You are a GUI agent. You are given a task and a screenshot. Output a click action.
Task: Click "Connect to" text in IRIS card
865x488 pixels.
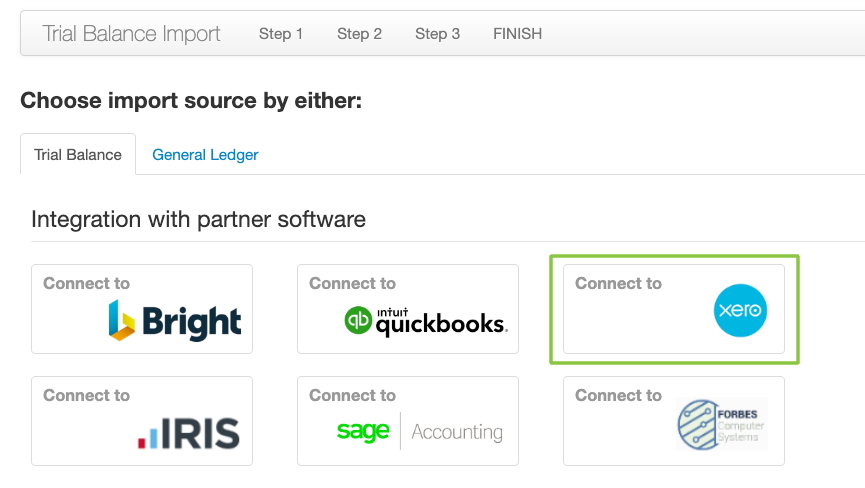pyautogui.click(x=87, y=395)
